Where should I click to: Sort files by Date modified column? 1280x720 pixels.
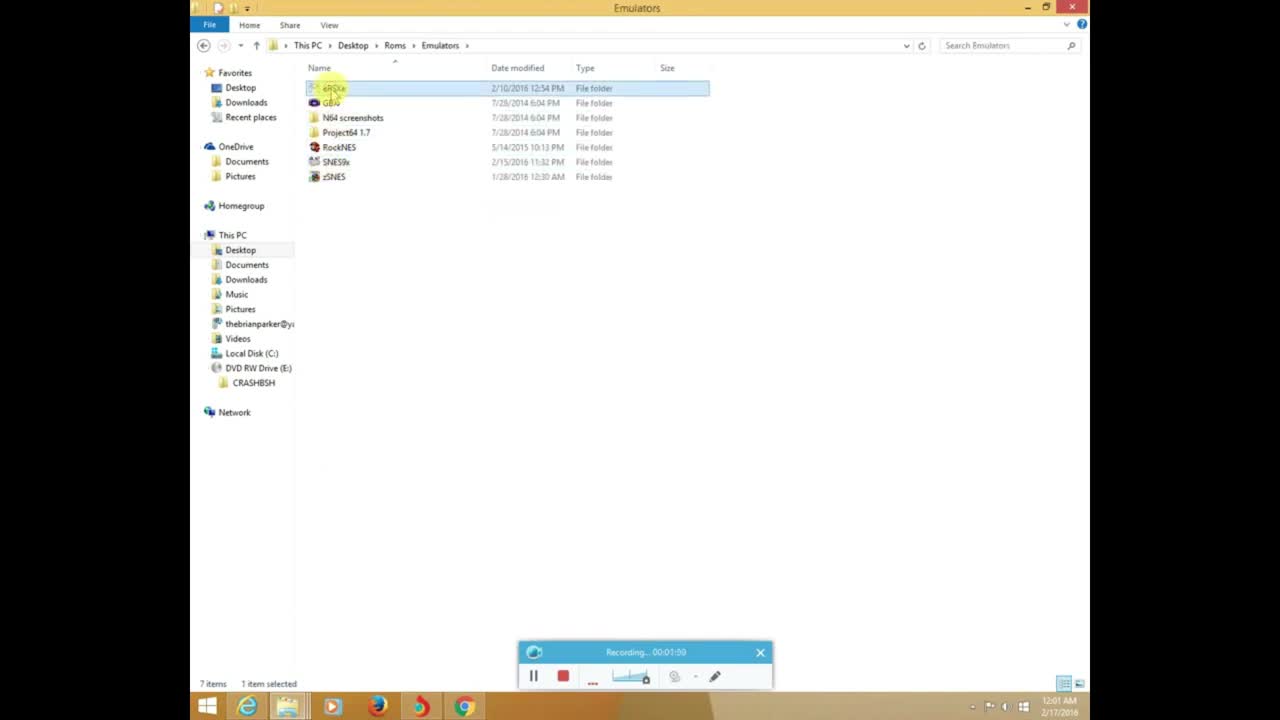tap(517, 68)
